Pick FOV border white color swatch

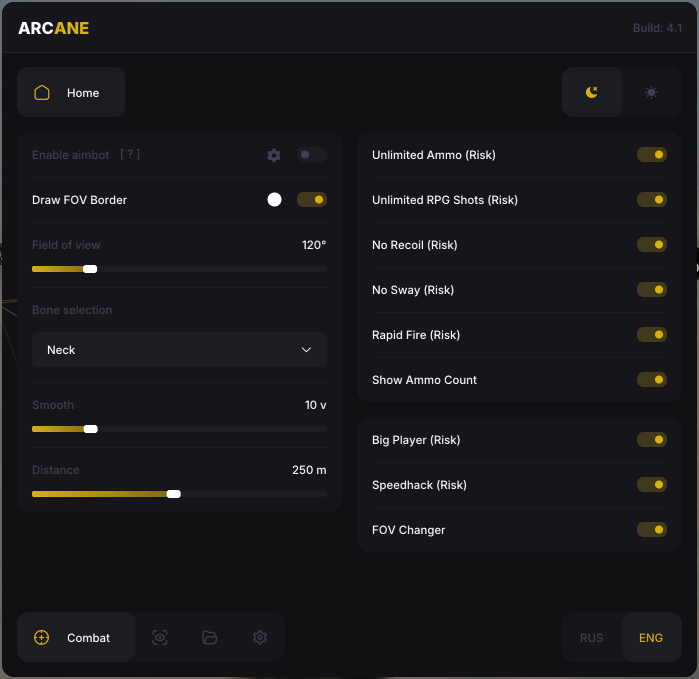pyautogui.click(x=274, y=200)
